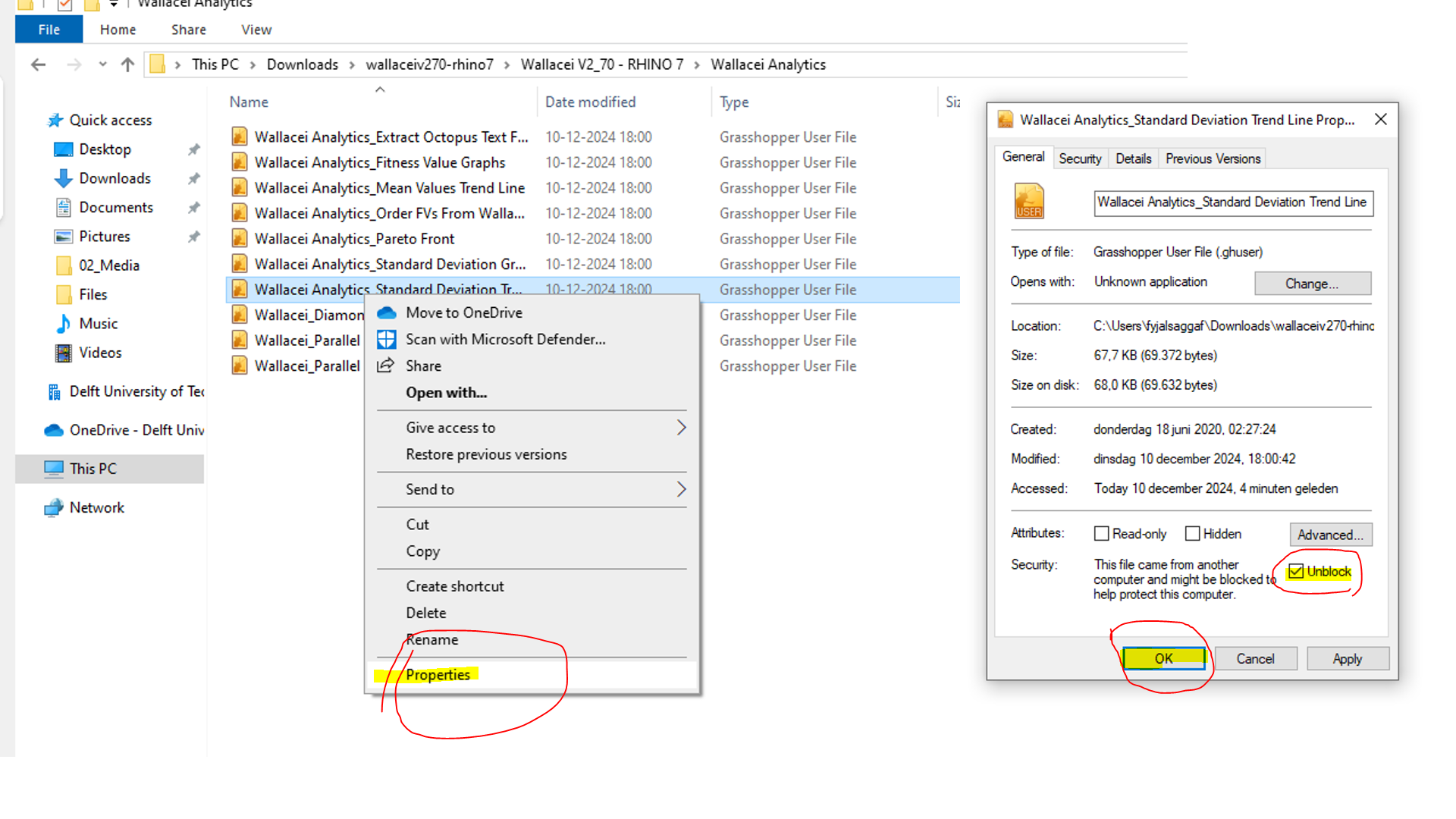The height and width of the screenshot is (819, 1456).
Task: Click the filename text field in Properties
Action: pos(1232,202)
